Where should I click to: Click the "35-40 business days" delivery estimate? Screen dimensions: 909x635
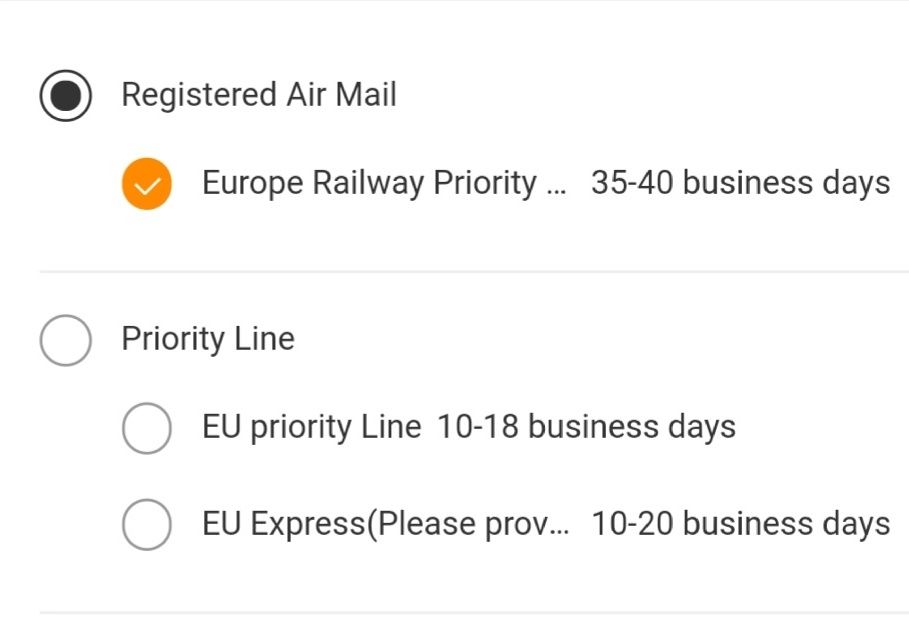coord(740,183)
